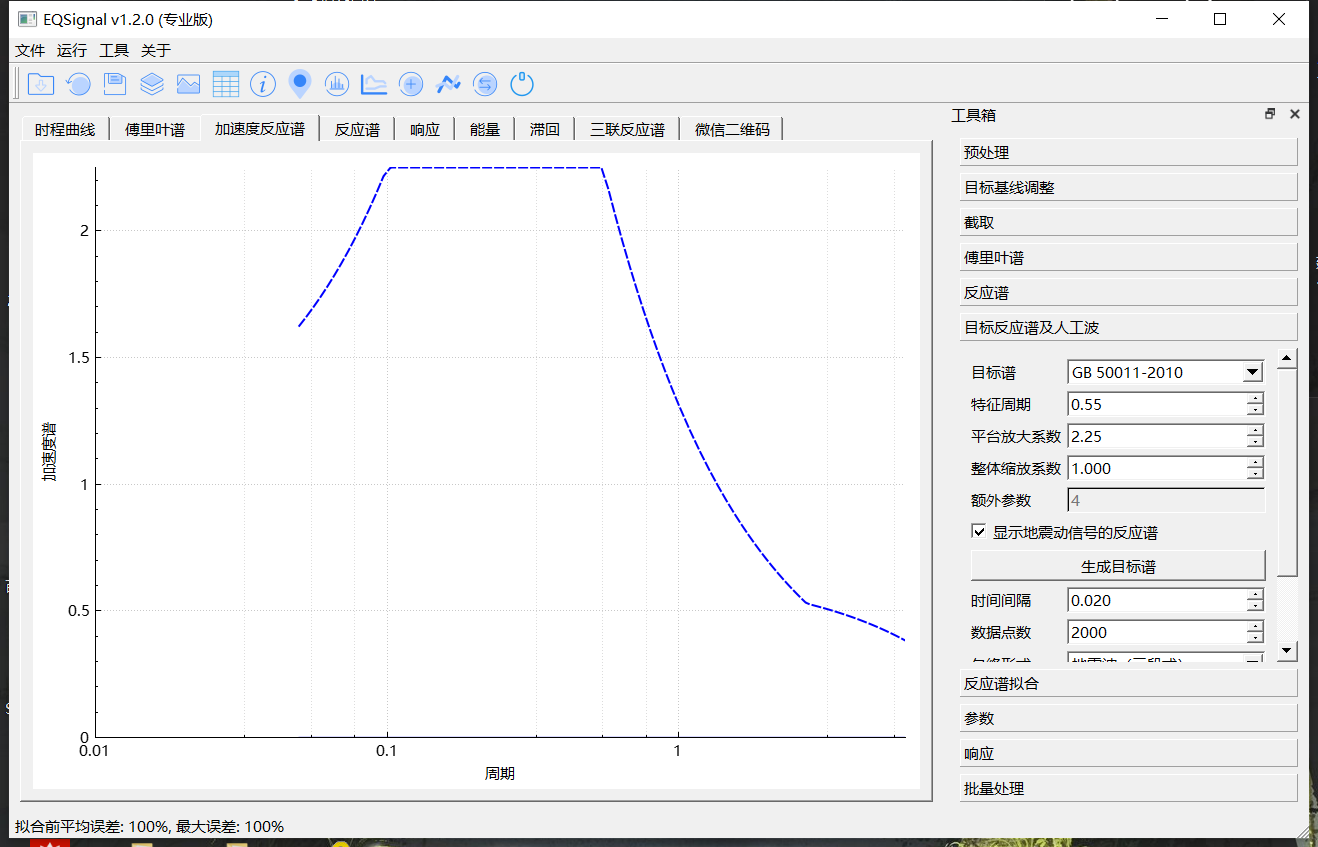Expand the 预处理 panel section
The image size is (1318, 847).
pos(1128,151)
